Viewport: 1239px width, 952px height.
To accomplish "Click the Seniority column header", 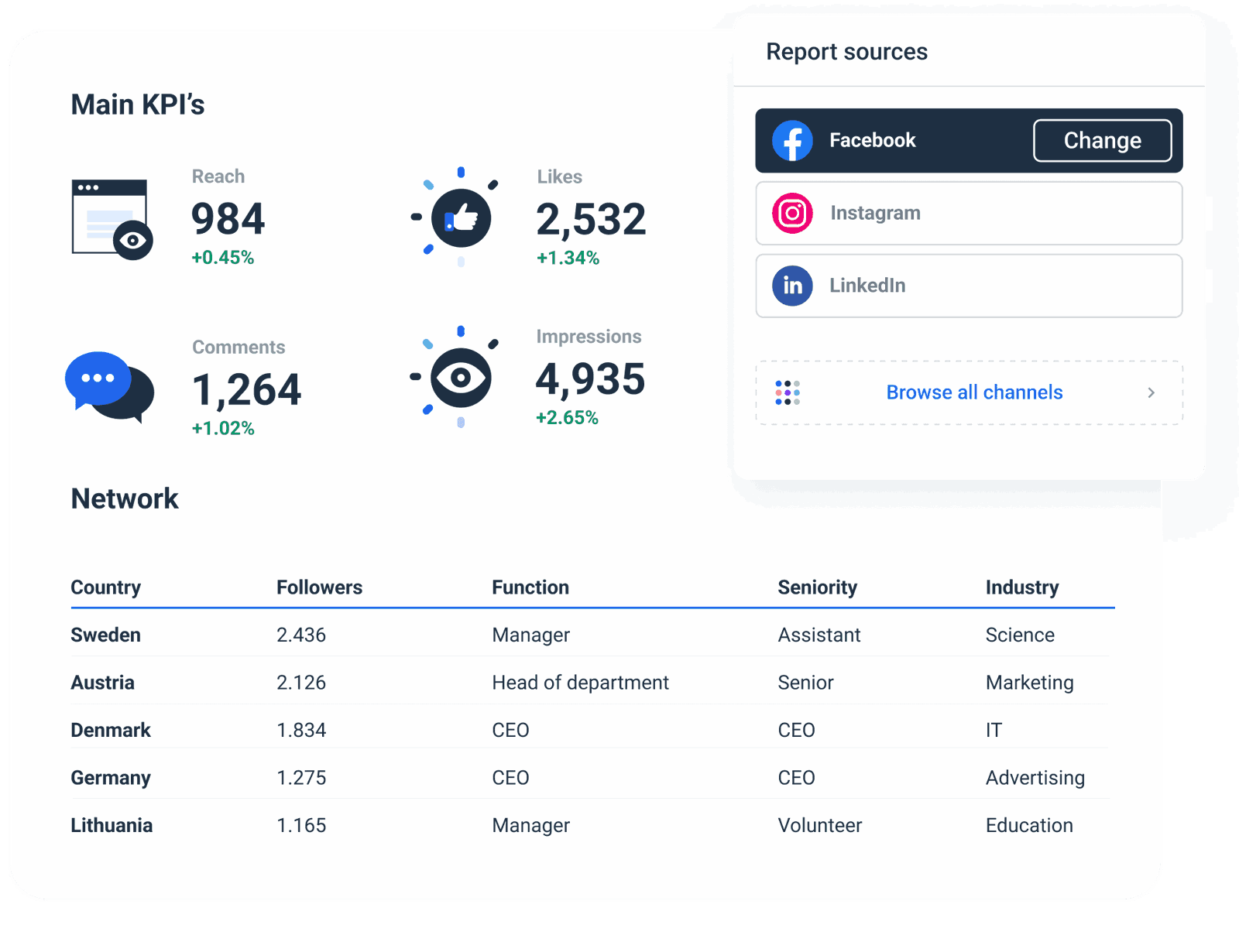I will (x=818, y=587).
